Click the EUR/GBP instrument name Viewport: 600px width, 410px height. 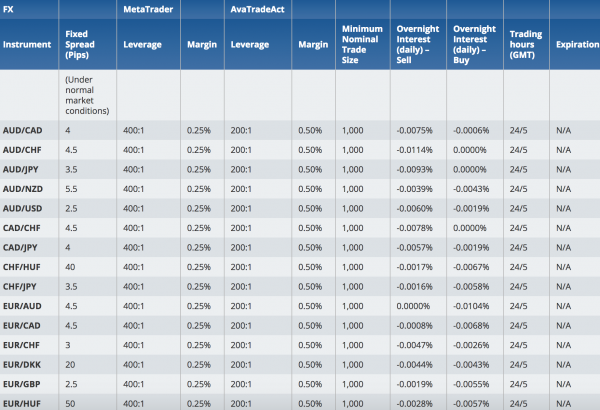coord(21,384)
